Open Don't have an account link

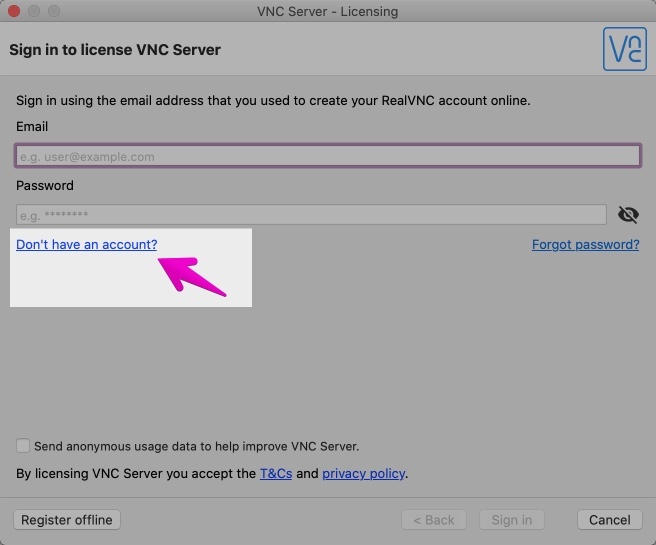[x=87, y=244]
